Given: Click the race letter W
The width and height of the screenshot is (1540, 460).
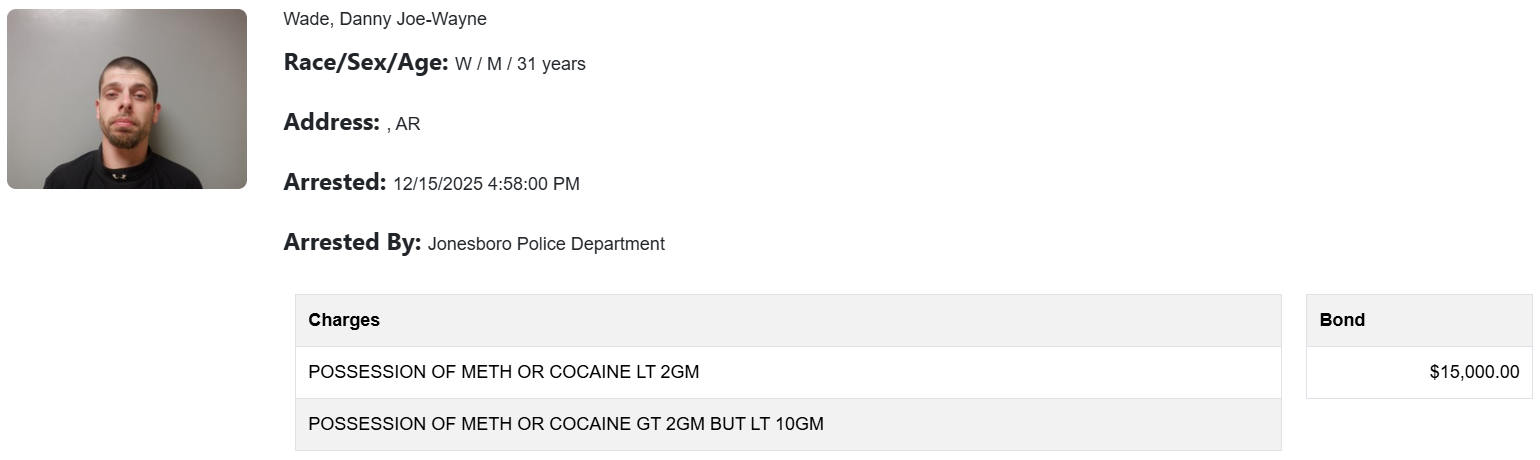Looking at the screenshot, I should point(463,64).
